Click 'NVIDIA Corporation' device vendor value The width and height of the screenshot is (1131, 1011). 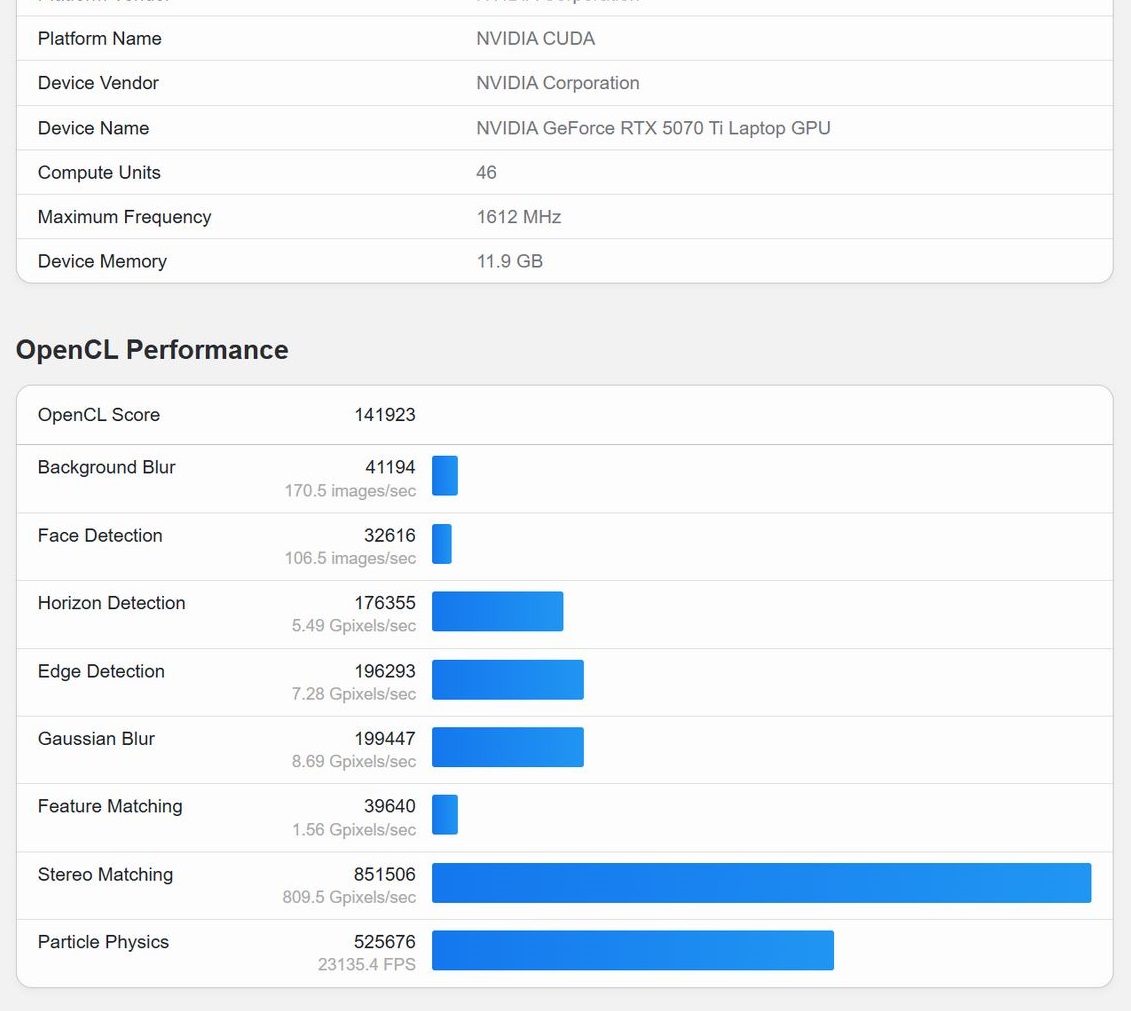(558, 83)
